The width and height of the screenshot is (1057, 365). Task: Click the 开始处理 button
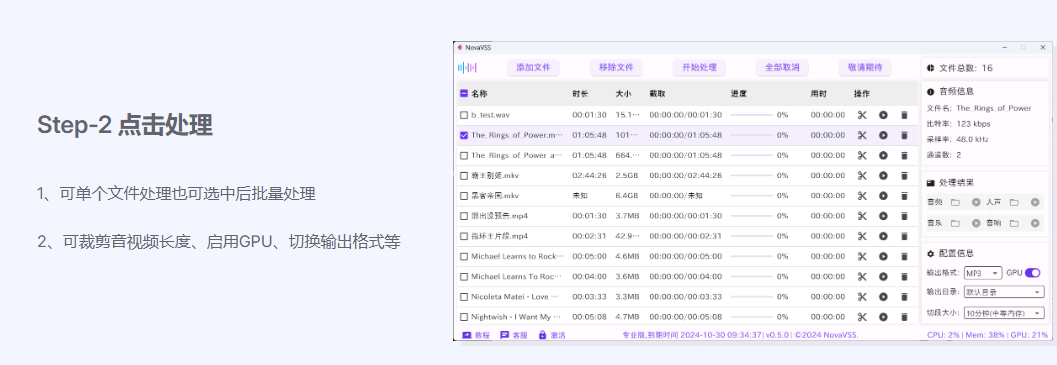pos(699,67)
